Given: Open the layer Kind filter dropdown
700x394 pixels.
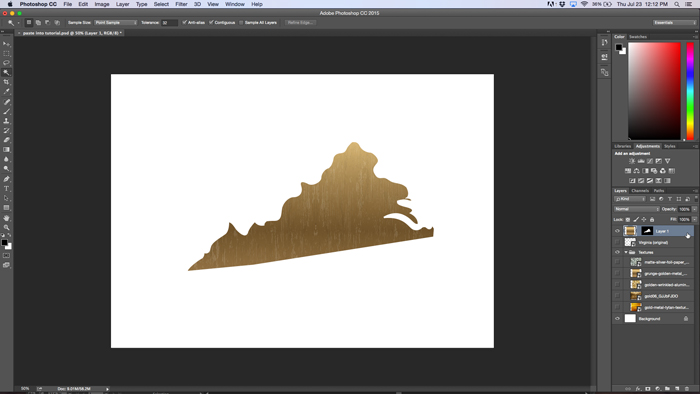Looking at the screenshot, I should click(x=630, y=199).
